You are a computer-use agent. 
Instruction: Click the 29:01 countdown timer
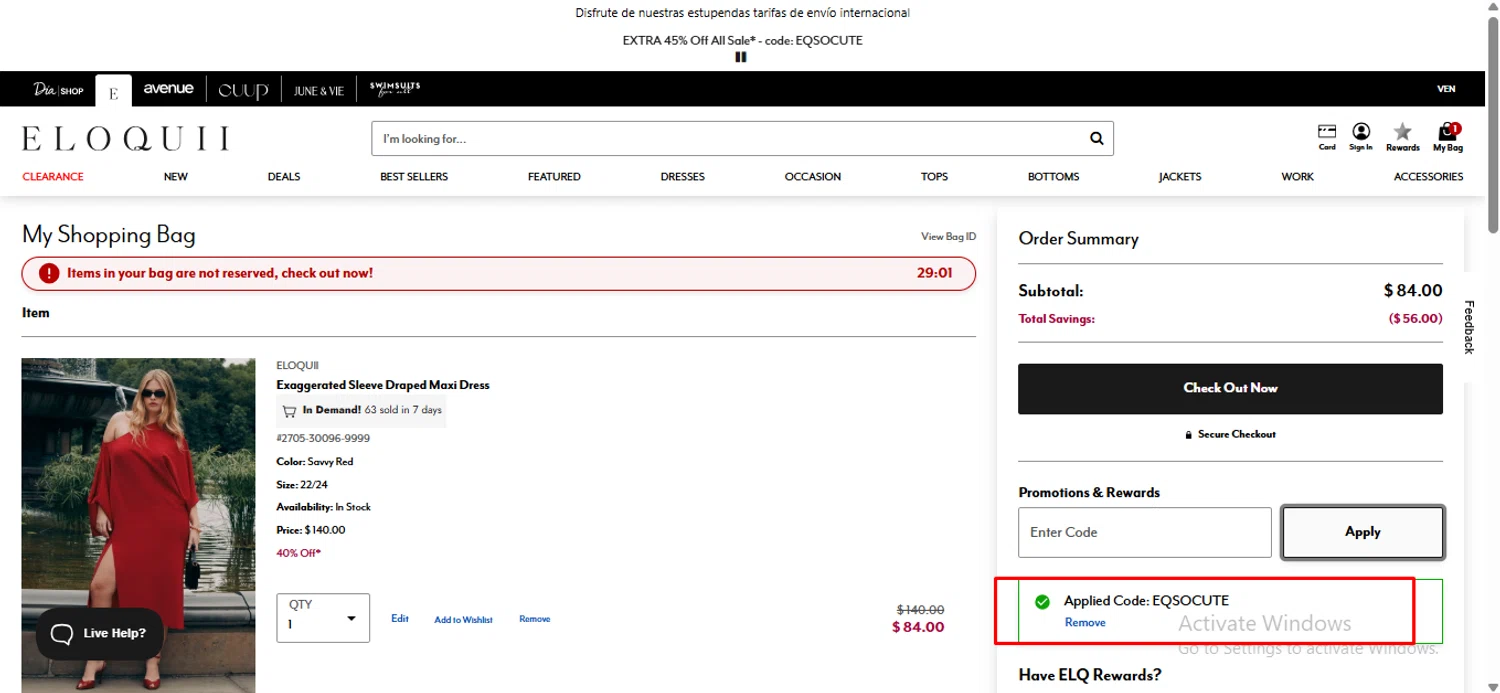tap(934, 272)
